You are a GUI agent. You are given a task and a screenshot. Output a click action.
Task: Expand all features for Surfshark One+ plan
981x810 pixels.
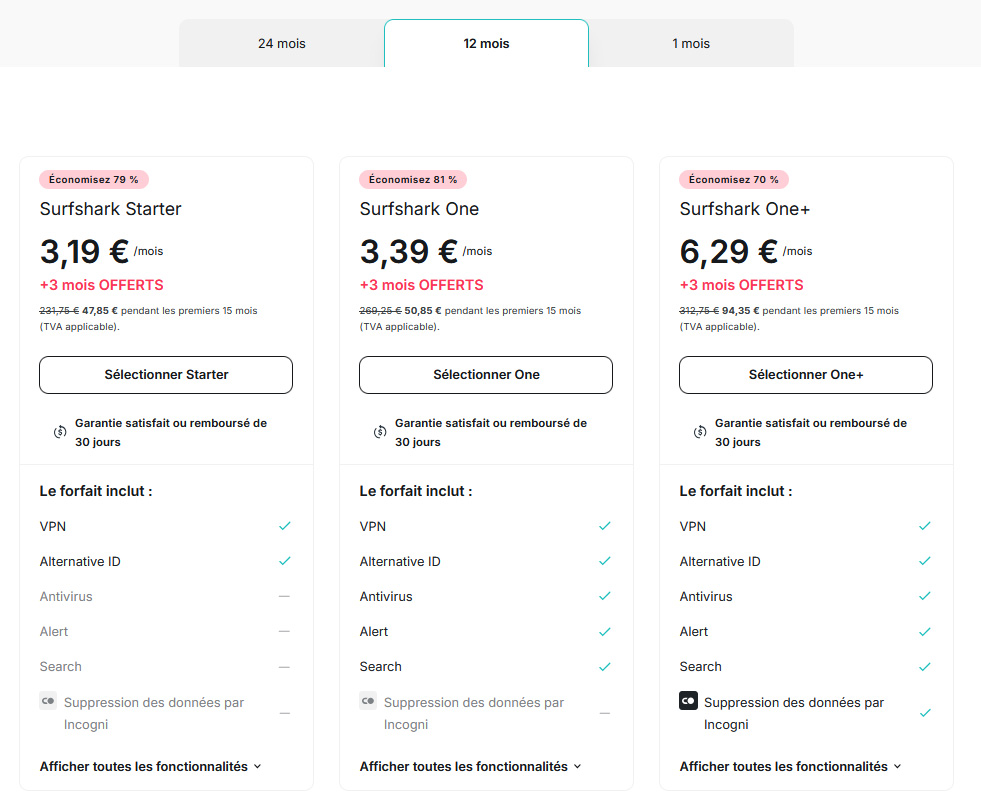pos(790,767)
